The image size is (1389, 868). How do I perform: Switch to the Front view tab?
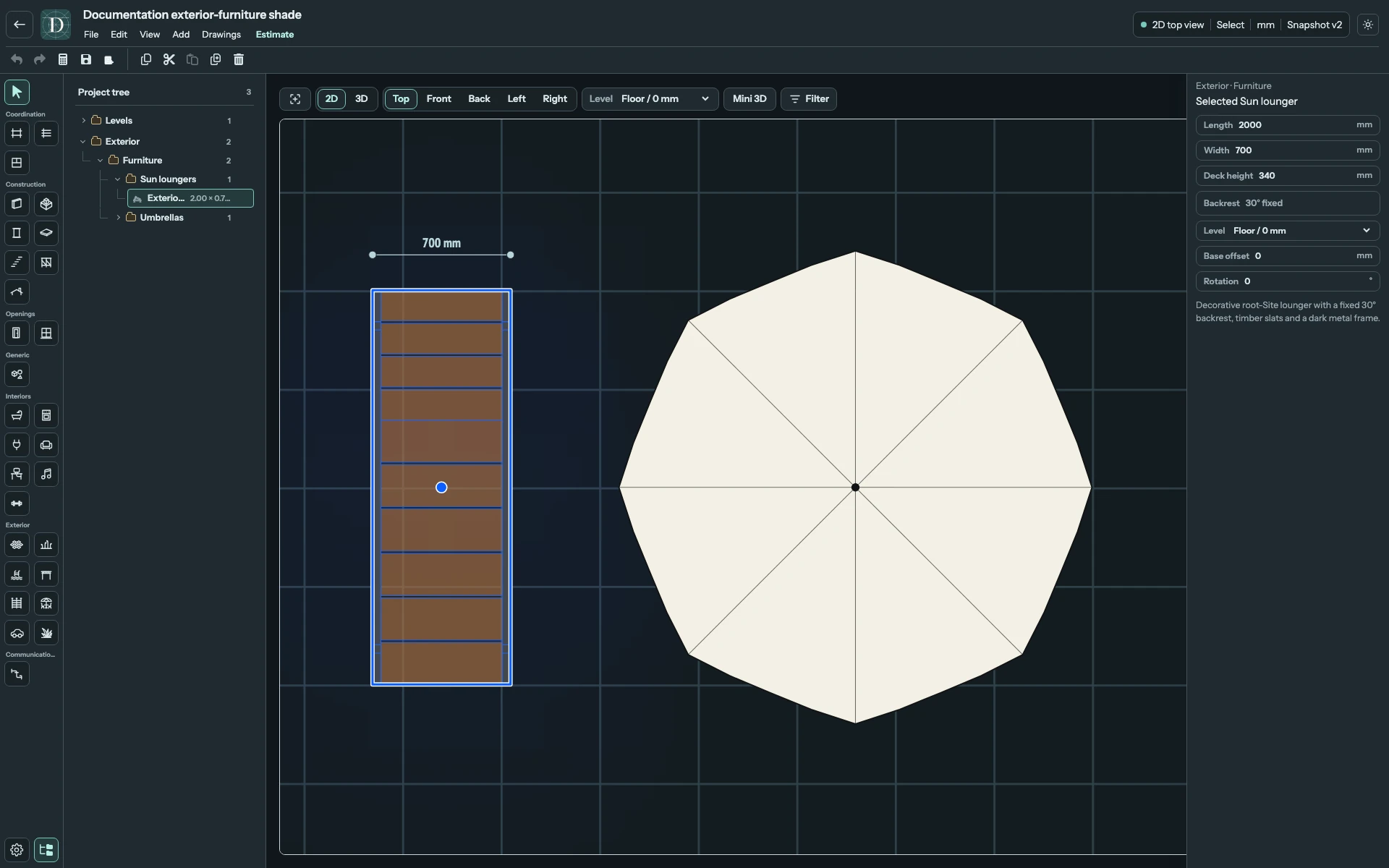pos(438,99)
